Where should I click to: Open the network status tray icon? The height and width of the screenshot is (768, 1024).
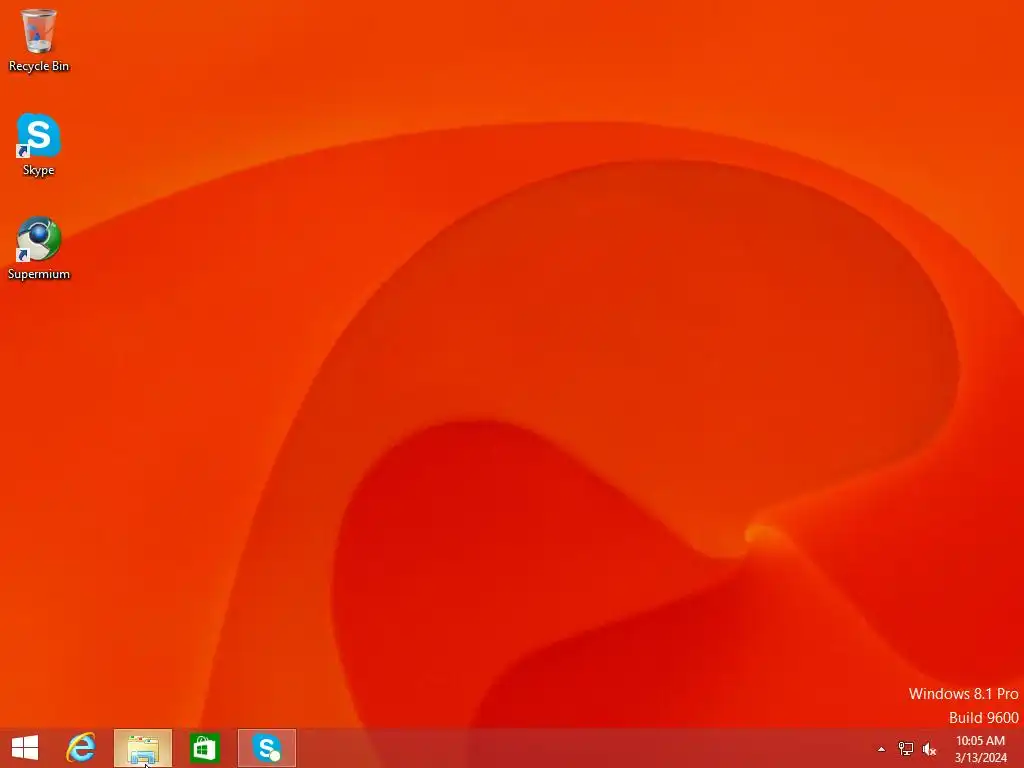tap(905, 749)
